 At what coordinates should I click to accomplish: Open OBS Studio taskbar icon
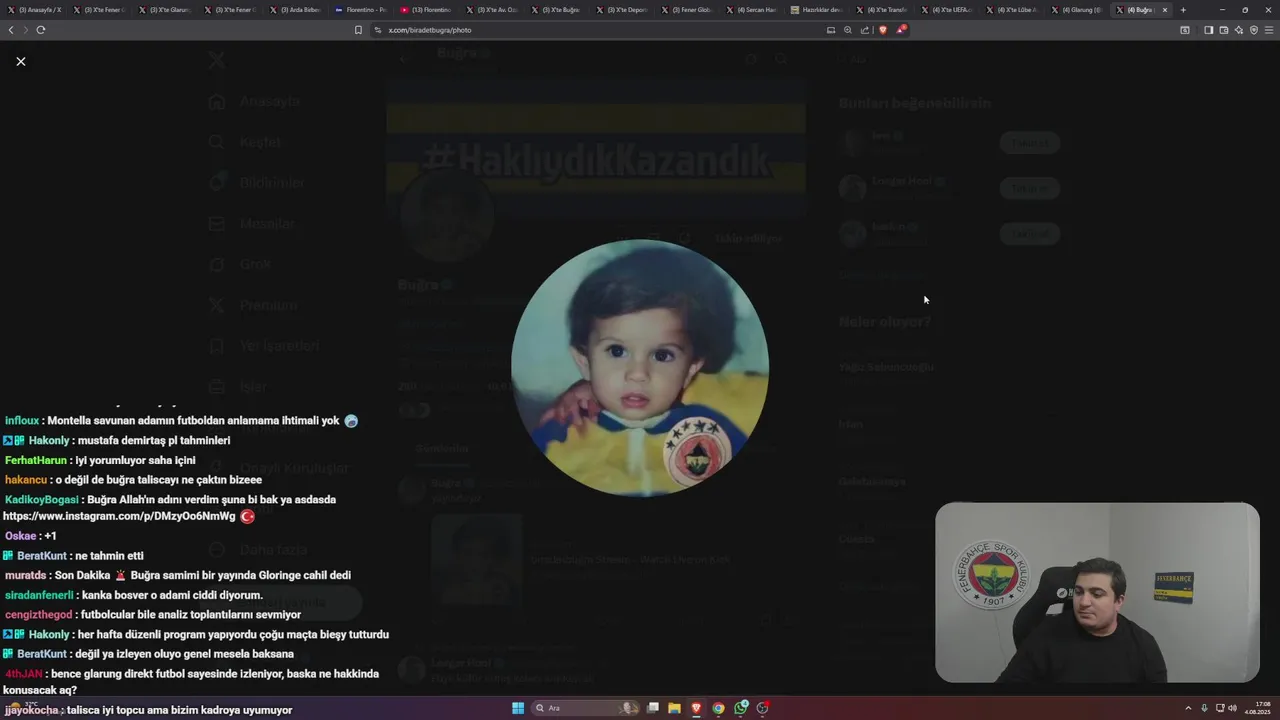coord(763,708)
